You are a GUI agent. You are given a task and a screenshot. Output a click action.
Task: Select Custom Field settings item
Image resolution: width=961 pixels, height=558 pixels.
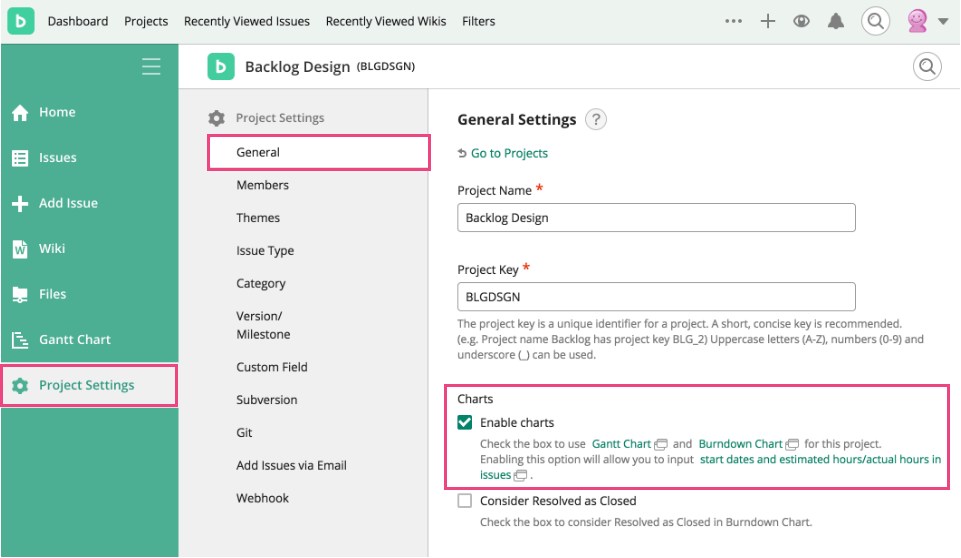tap(272, 367)
